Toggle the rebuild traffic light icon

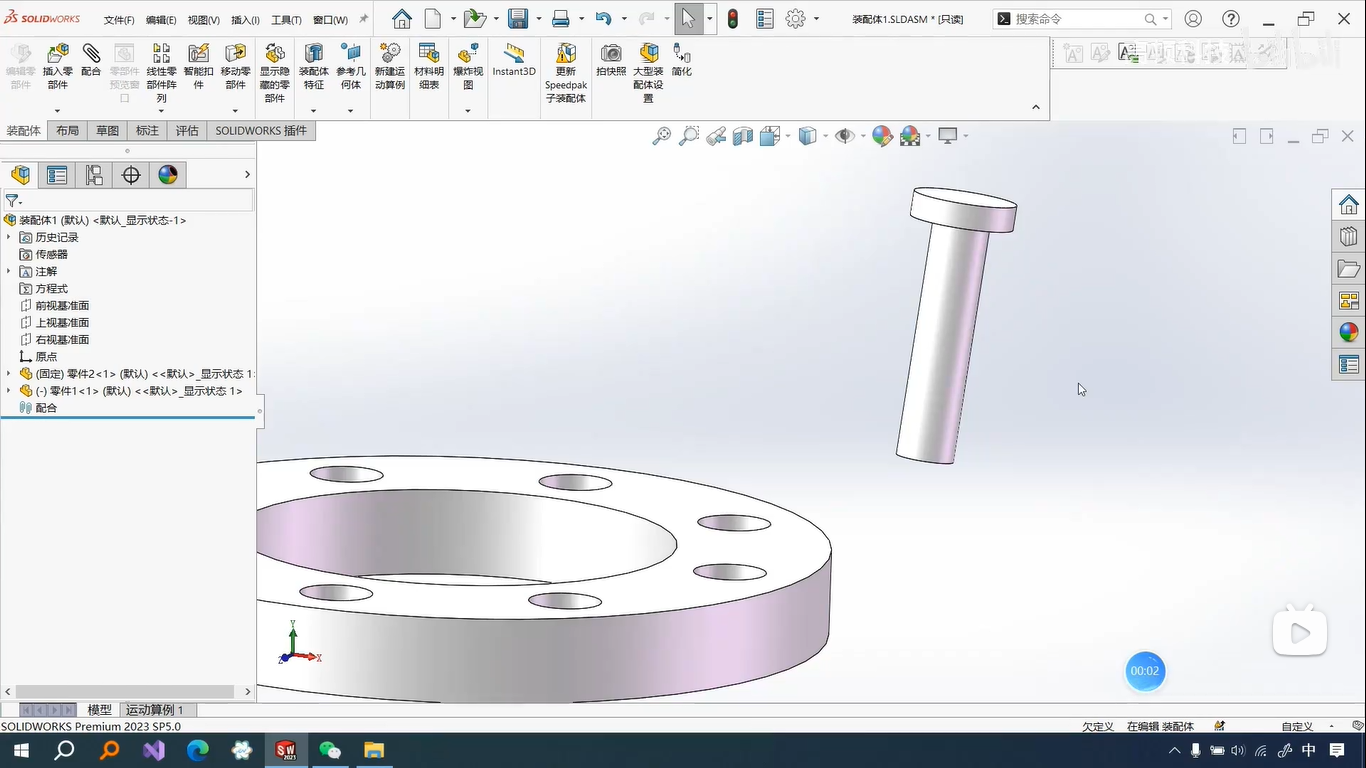click(x=733, y=19)
